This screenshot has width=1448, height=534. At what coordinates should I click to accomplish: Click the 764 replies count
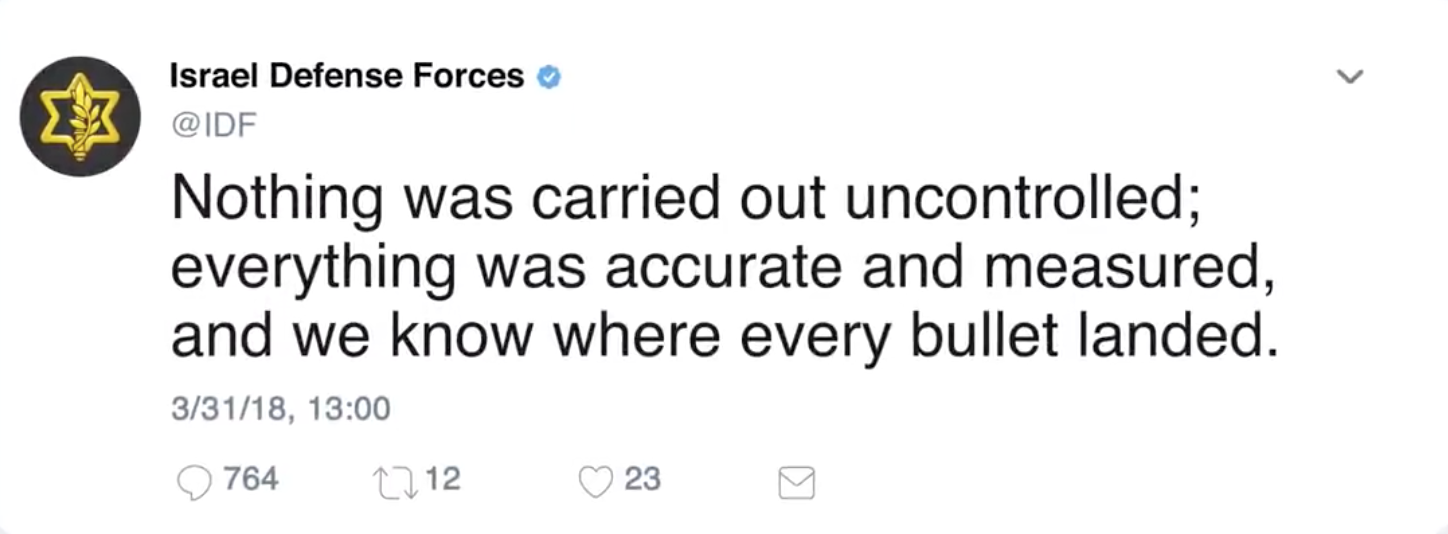coord(250,480)
